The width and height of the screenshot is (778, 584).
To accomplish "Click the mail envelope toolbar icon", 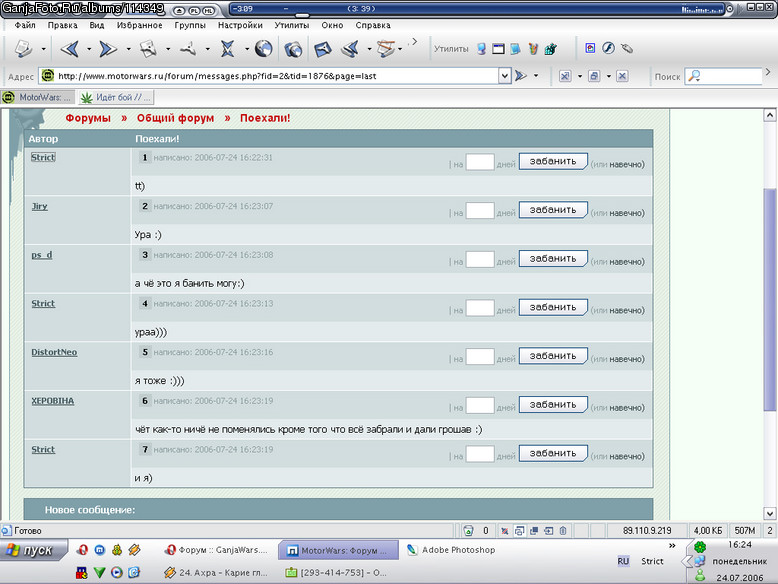I will pos(323,49).
